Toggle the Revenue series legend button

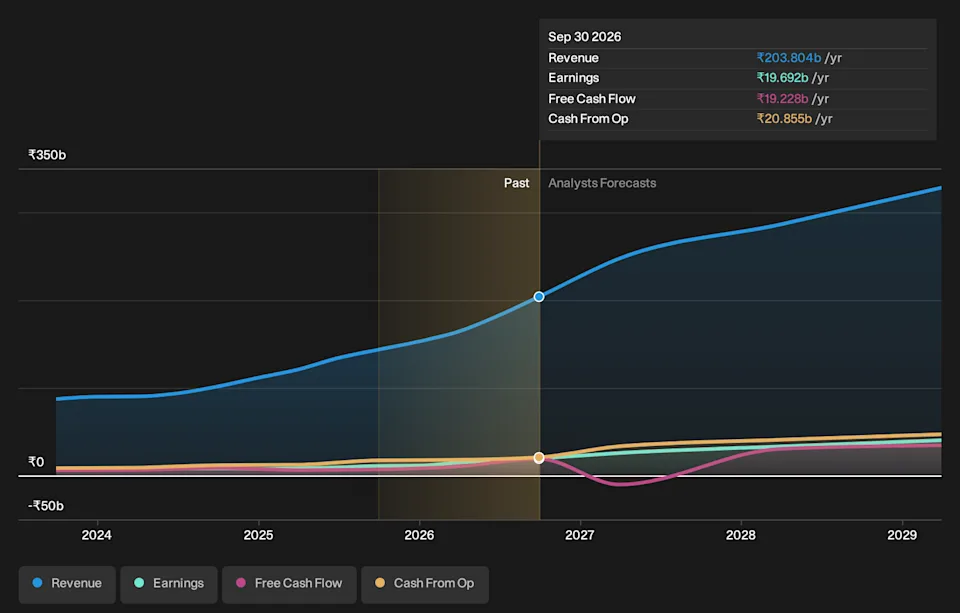pyautogui.click(x=67, y=584)
